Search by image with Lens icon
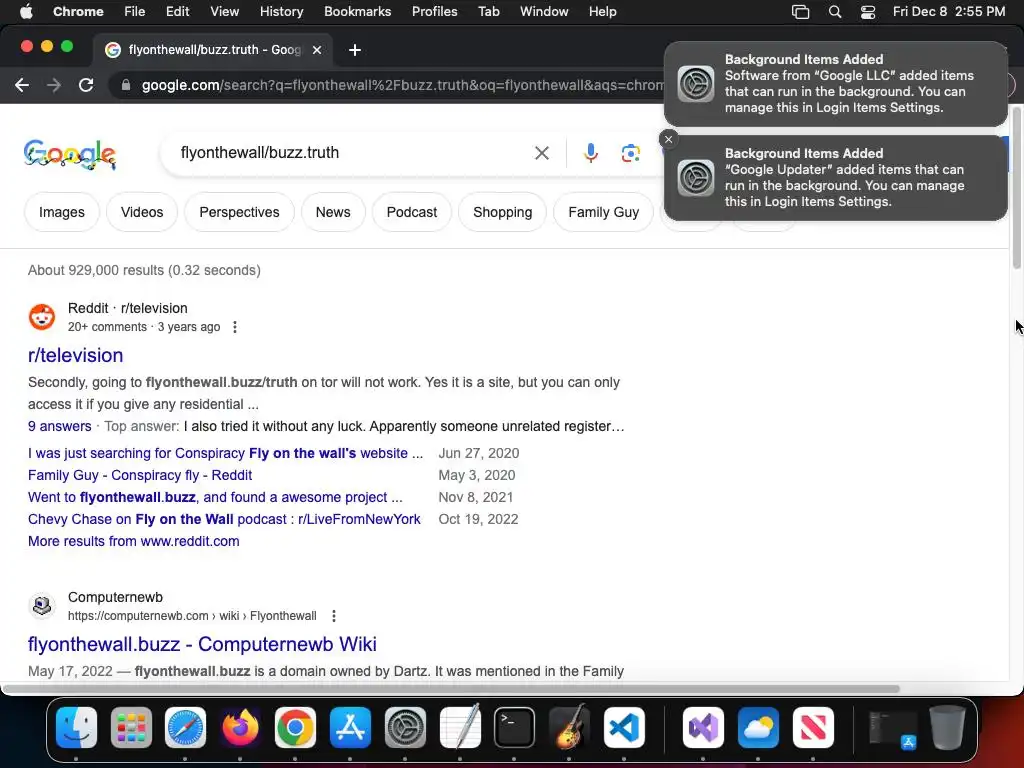The image size is (1024, 768). [630, 153]
